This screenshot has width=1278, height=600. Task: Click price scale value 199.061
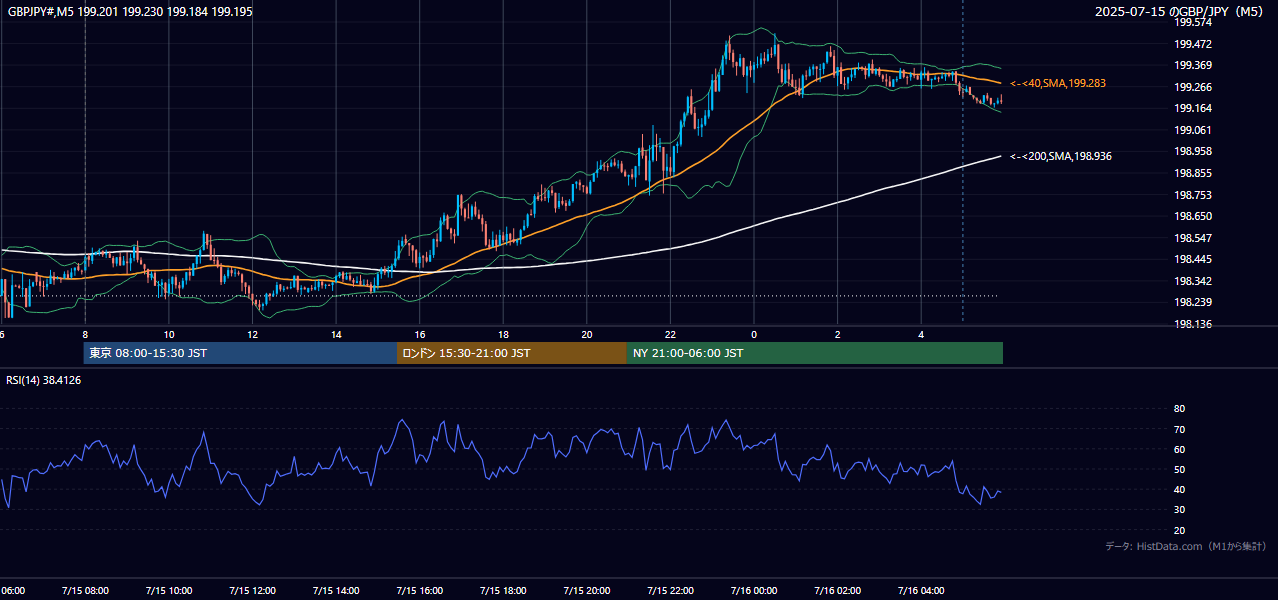click(x=1193, y=130)
